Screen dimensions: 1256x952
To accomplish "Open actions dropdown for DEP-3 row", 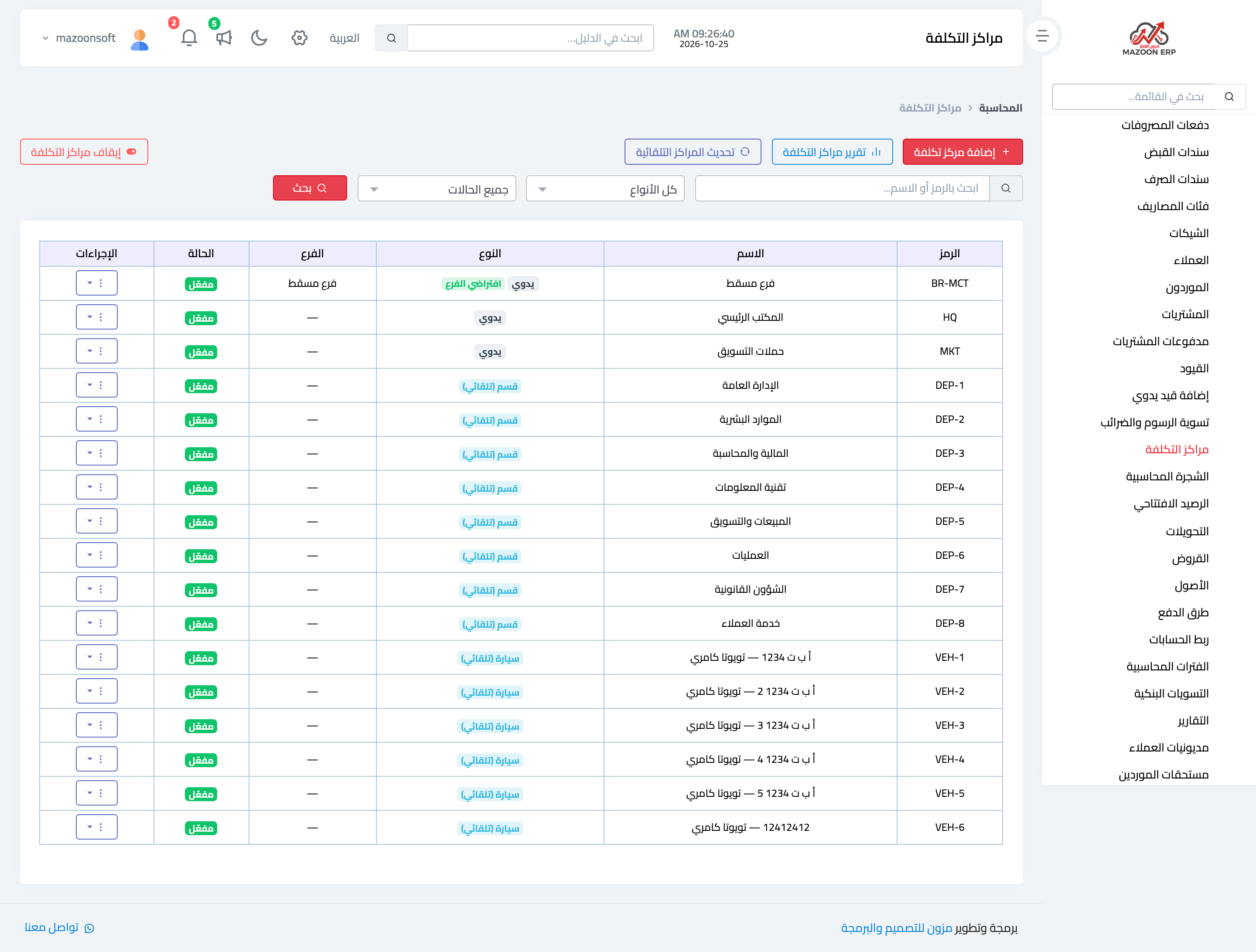I will click(x=96, y=453).
